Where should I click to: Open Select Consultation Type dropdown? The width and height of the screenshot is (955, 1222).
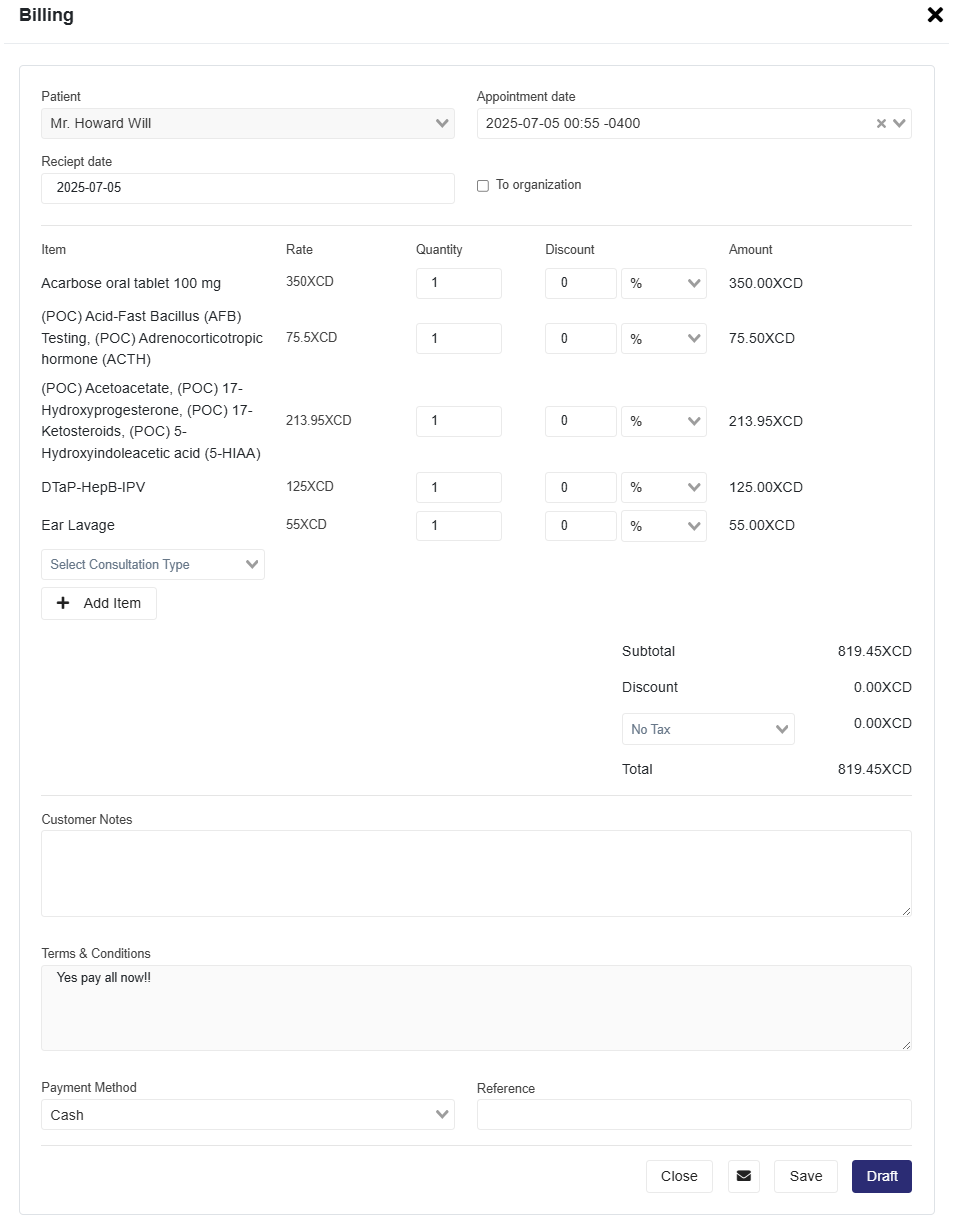point(153,564)
